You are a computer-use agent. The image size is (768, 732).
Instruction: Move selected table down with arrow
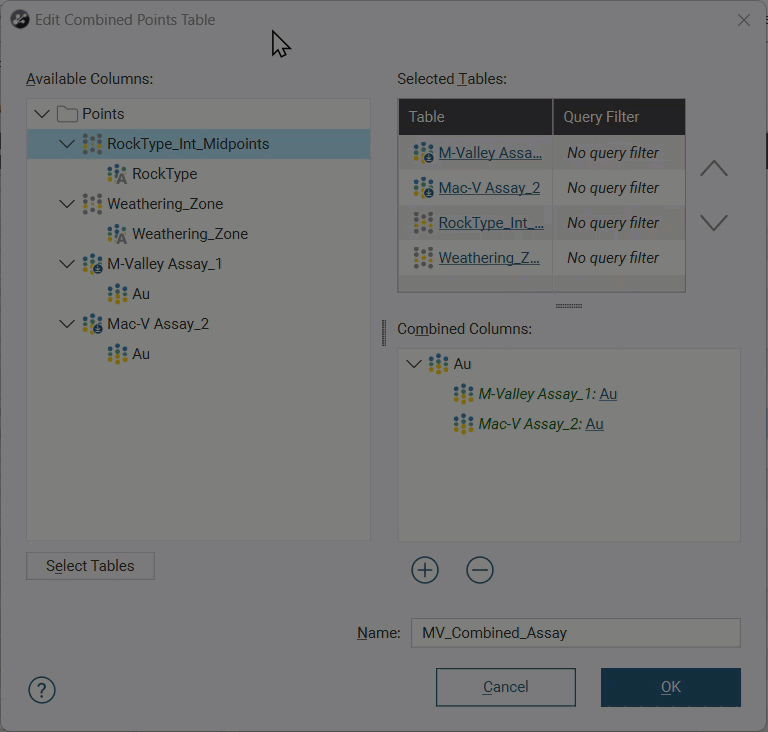(x=713, y=223)
